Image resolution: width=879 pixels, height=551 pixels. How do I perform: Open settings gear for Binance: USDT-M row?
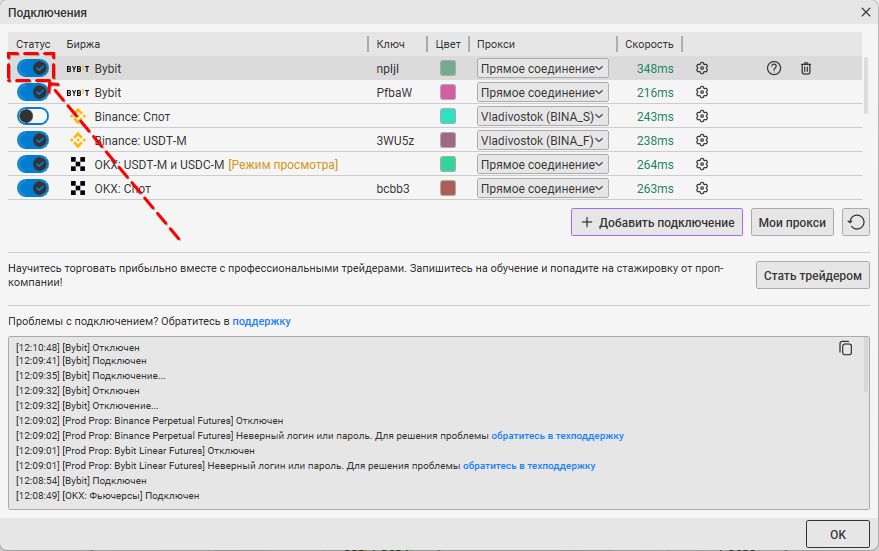[x=702, y=140]
